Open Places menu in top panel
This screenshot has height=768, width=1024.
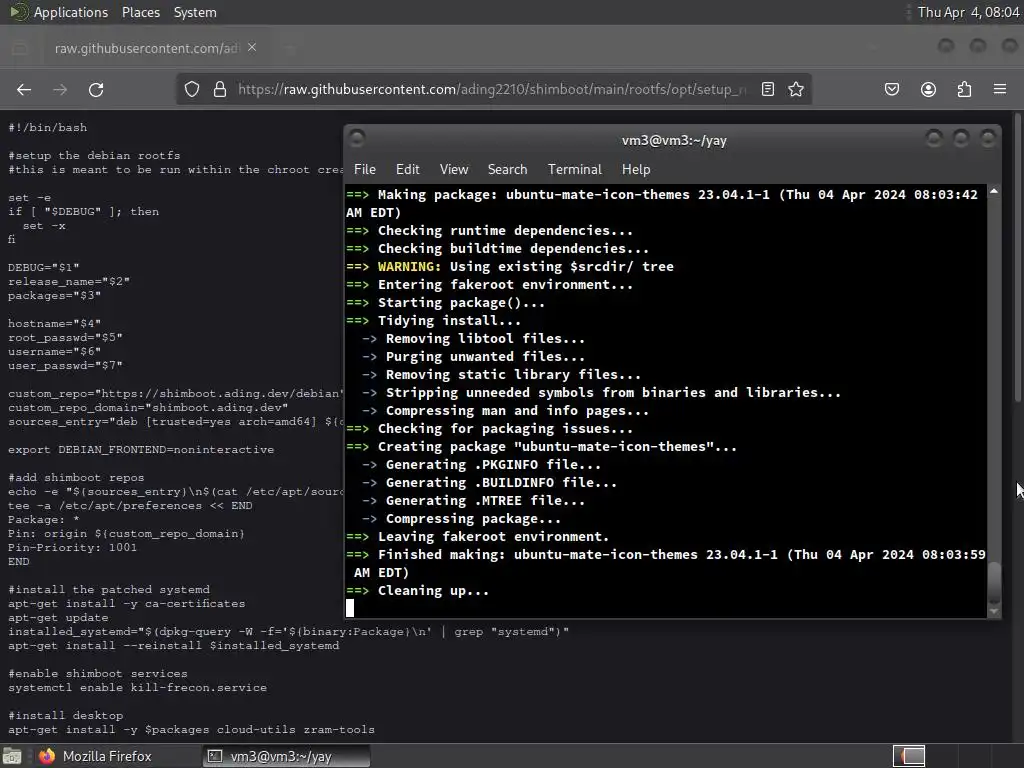141,12
